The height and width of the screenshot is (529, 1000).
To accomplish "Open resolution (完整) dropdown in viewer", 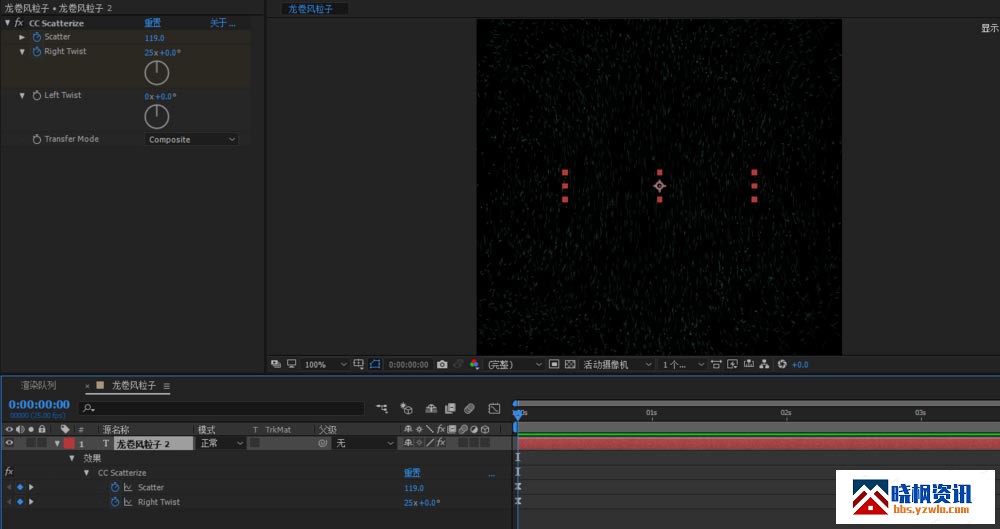I will [x=514, y=364].
